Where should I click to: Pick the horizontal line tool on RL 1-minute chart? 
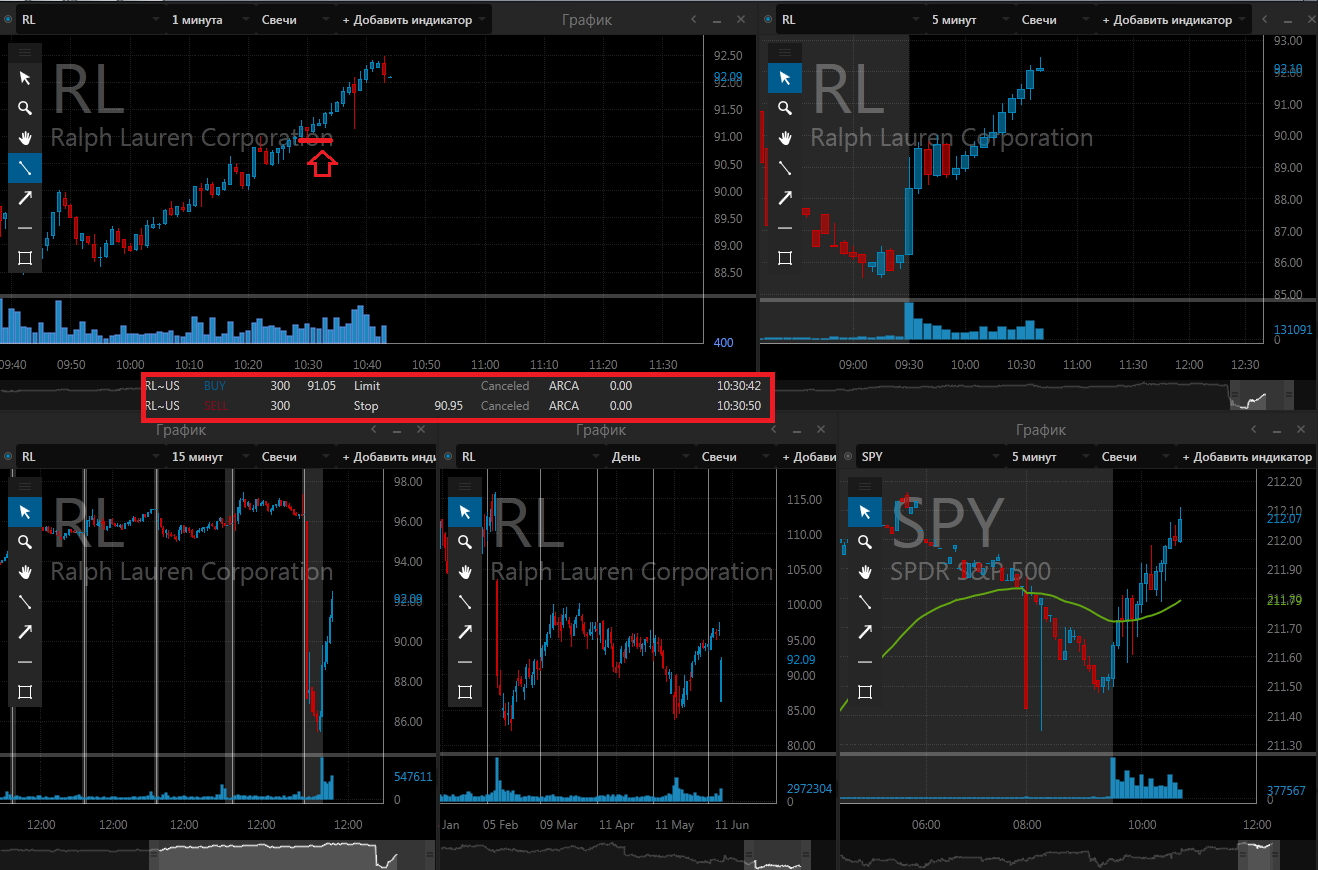pyautogui.click(x=25, y=227)
